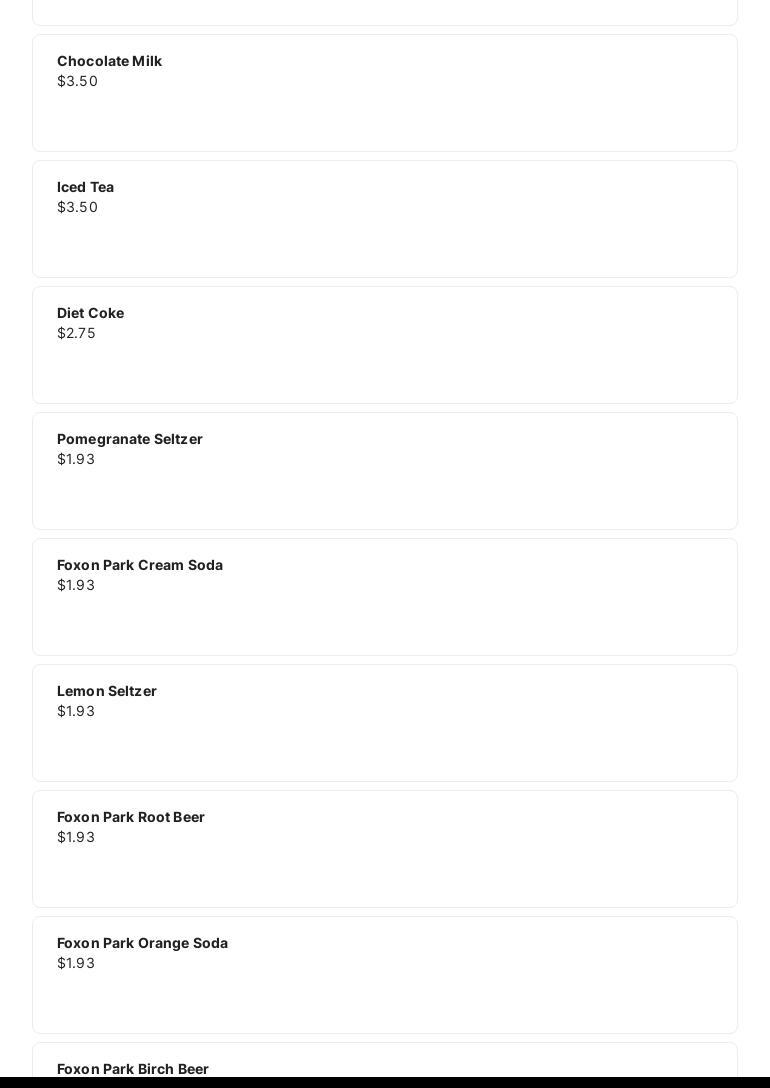The image size is (770, 1088).
Task: Select the Iced Tea item
Action: [85, 188]
